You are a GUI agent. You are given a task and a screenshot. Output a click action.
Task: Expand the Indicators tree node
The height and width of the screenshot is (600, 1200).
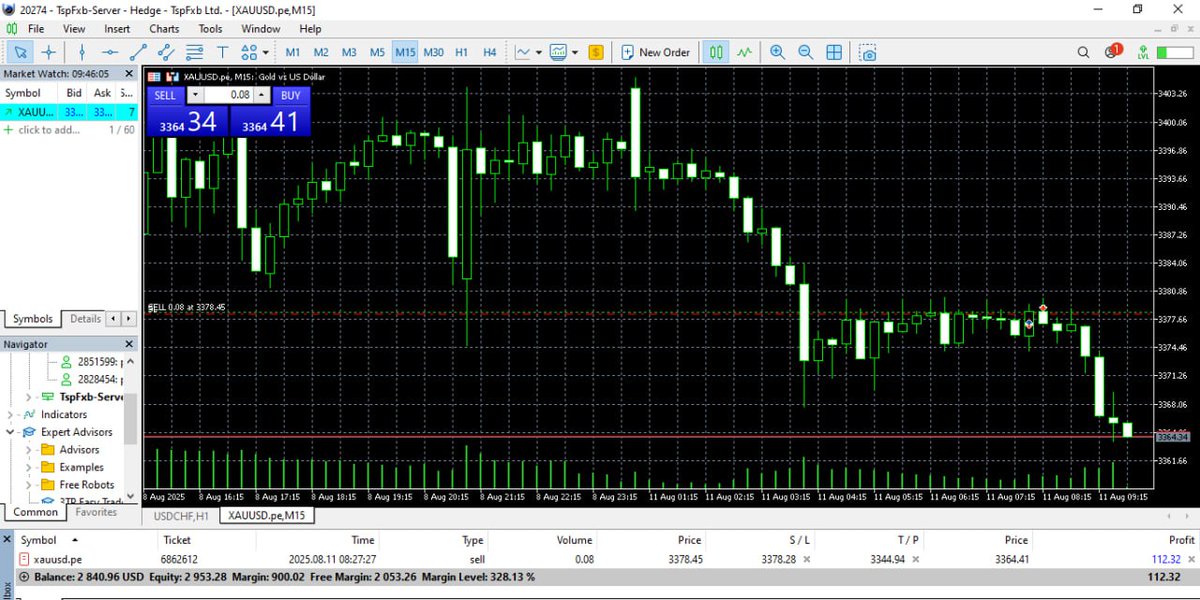coord(11,414)
